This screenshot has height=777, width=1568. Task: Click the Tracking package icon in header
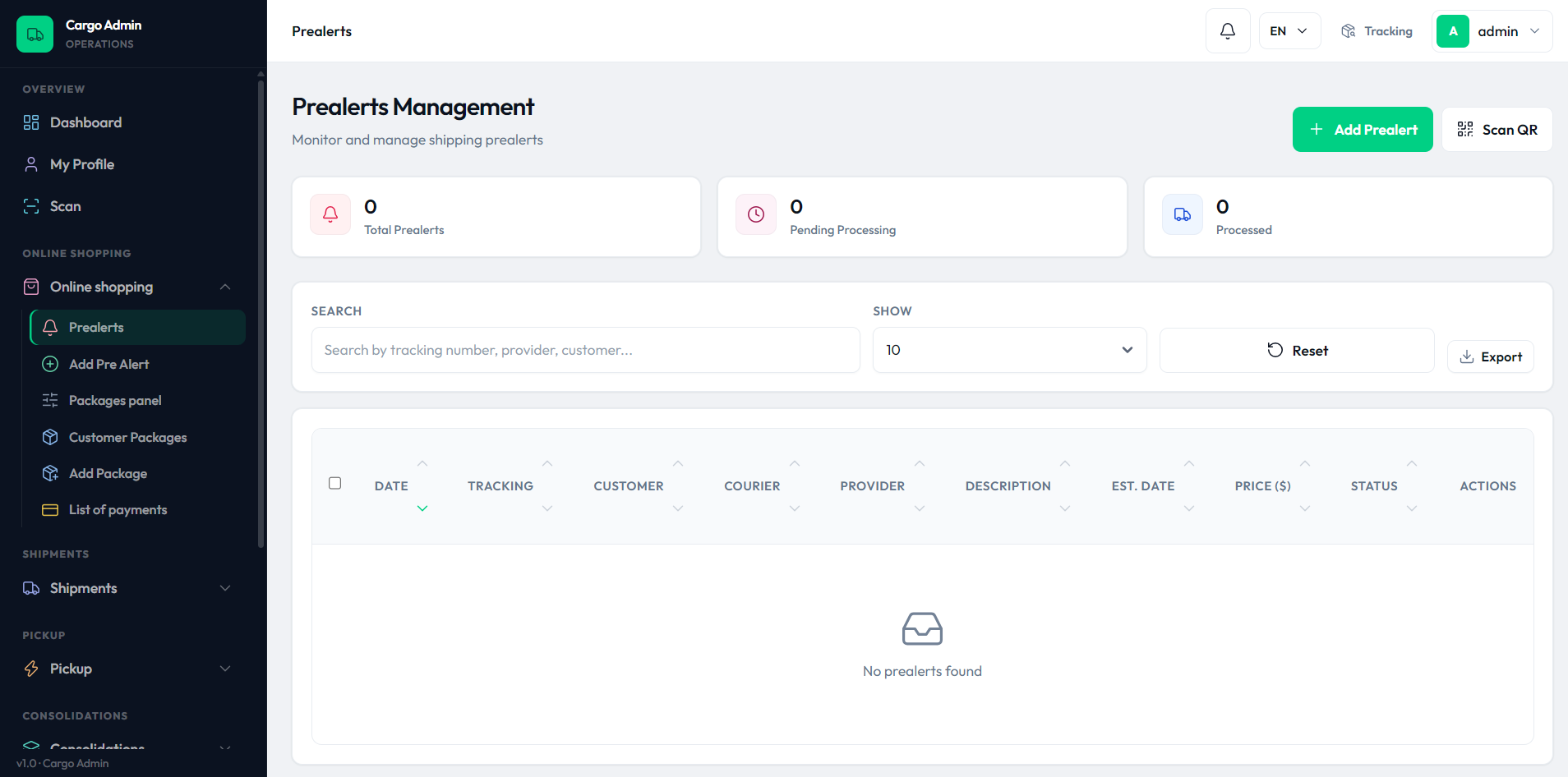(x=1349, y=31)
